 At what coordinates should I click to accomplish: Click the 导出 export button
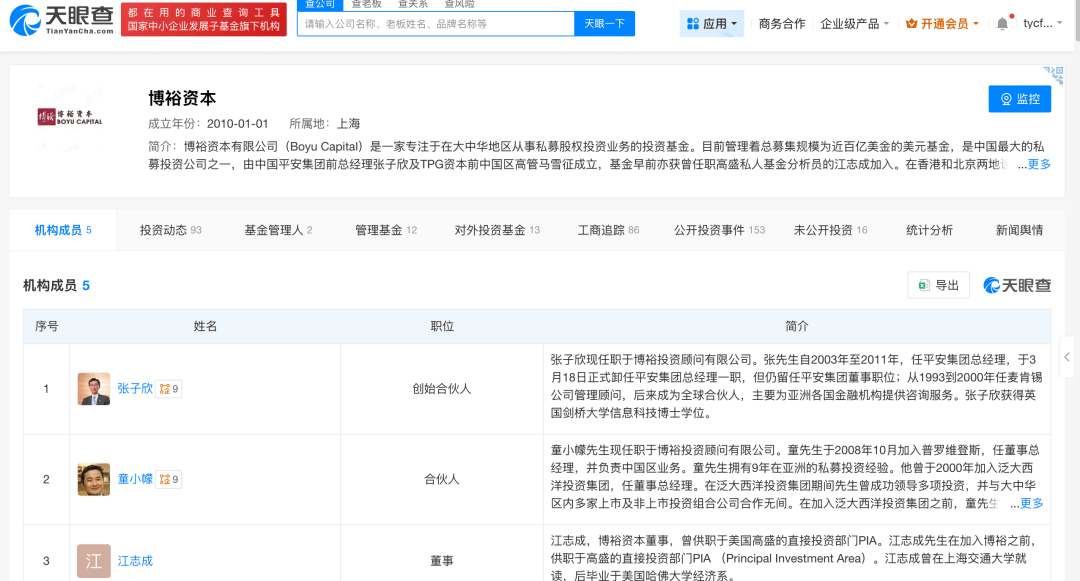pyautogui.click(x=938, y=285)
